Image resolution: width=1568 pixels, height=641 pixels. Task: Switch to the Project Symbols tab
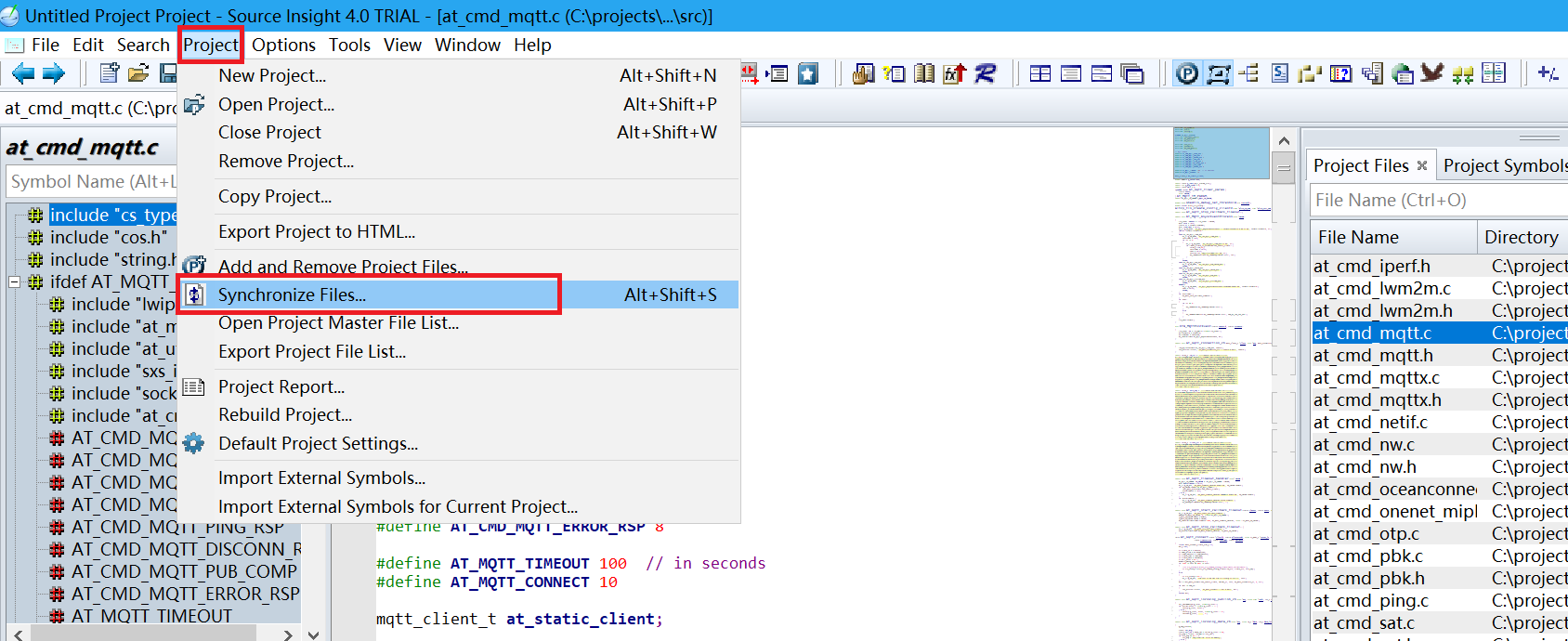tap(1503, 165)
